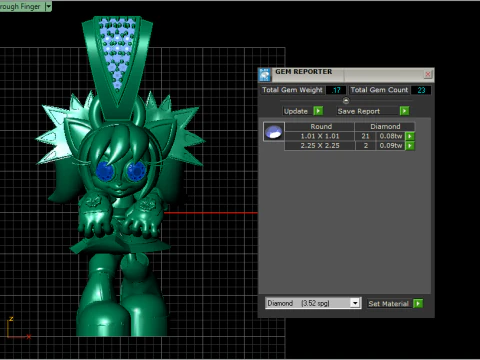Click the Gem Reporter title bar icon

coord(265,75)
